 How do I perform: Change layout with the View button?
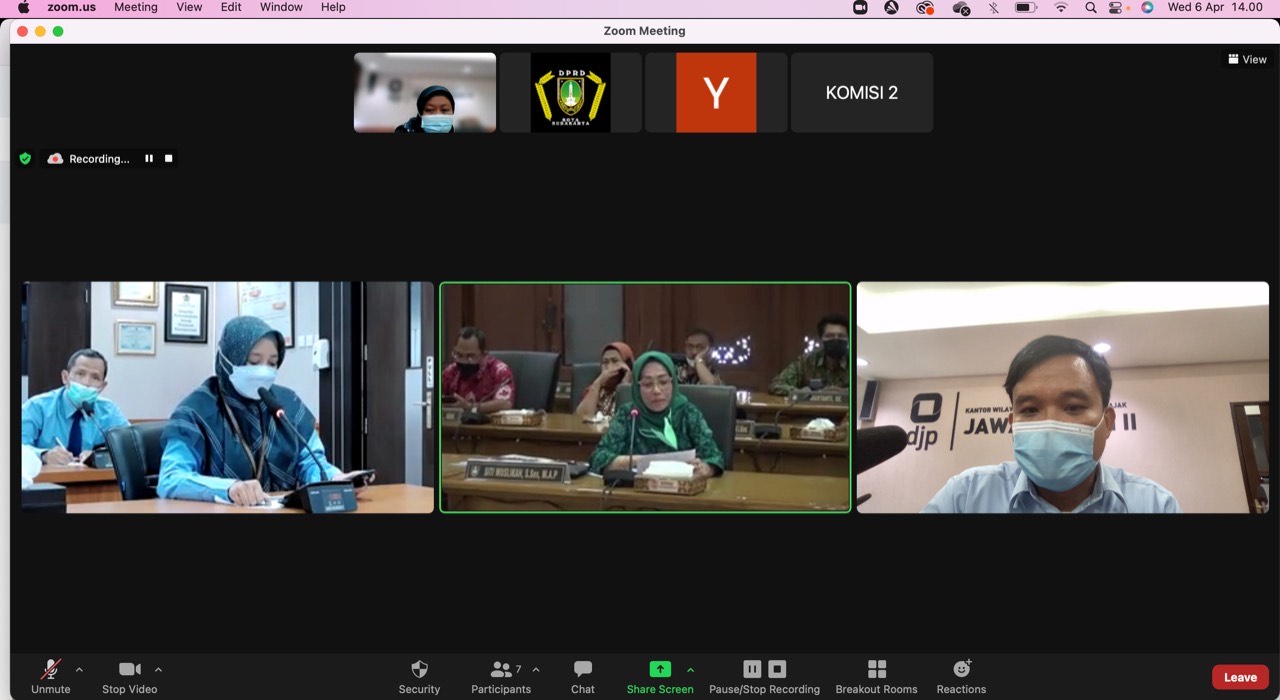pos(1247,59)
